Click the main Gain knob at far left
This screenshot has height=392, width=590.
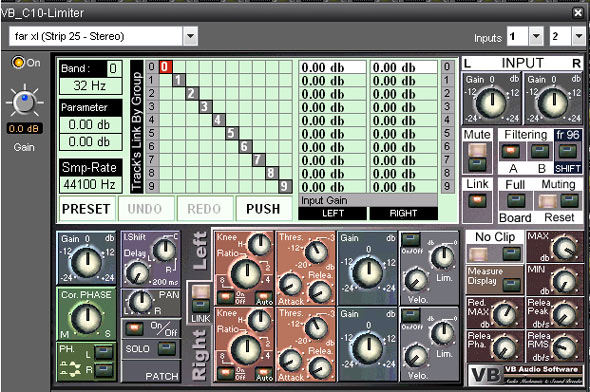coord(24,101)
